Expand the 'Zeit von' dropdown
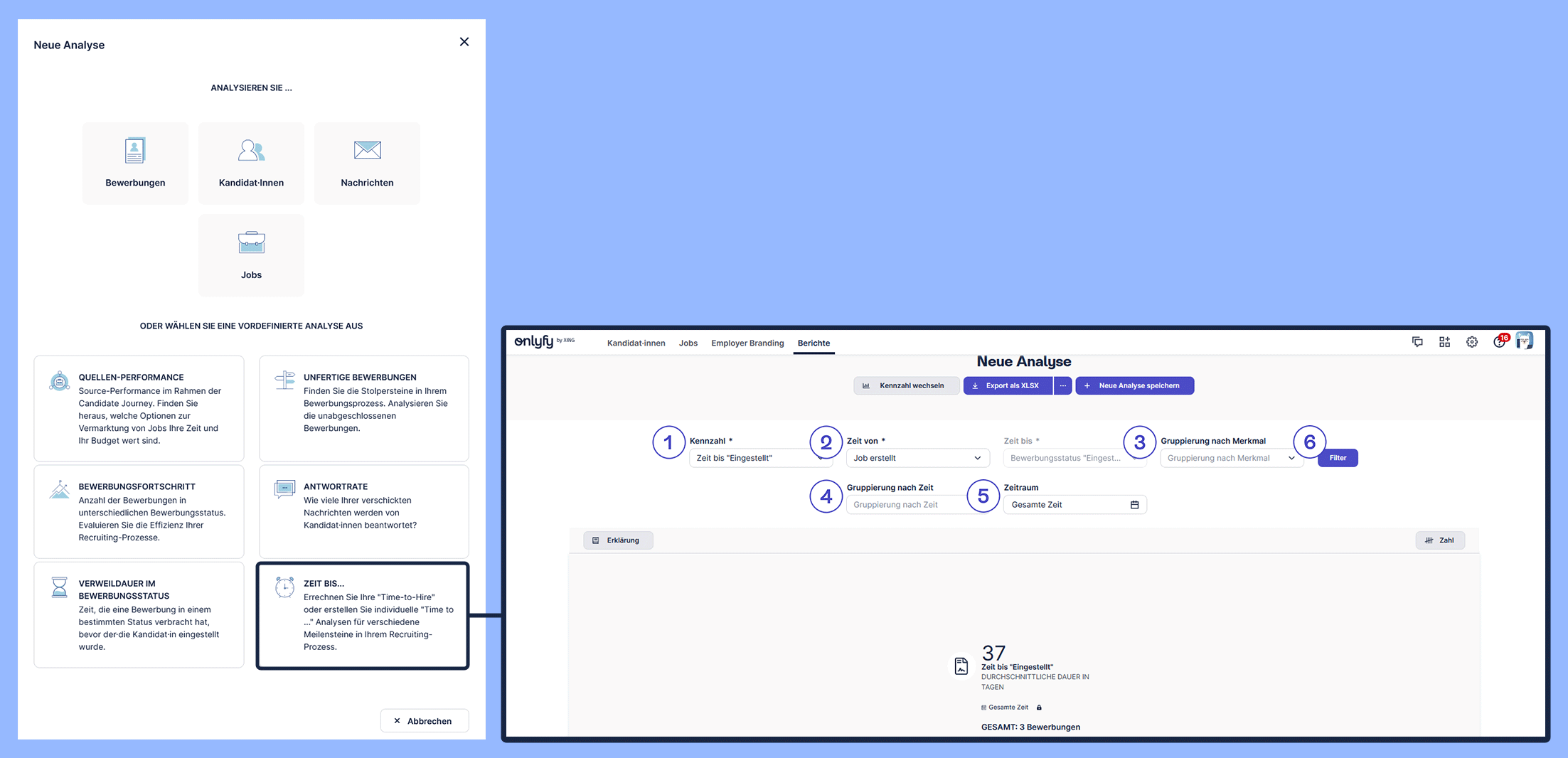Viewport: 1568px width, 758px height. coord(917,458)
